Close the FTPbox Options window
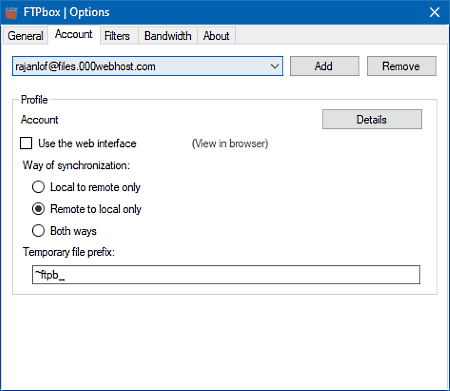Screen dimensions: 450x391 434,13
